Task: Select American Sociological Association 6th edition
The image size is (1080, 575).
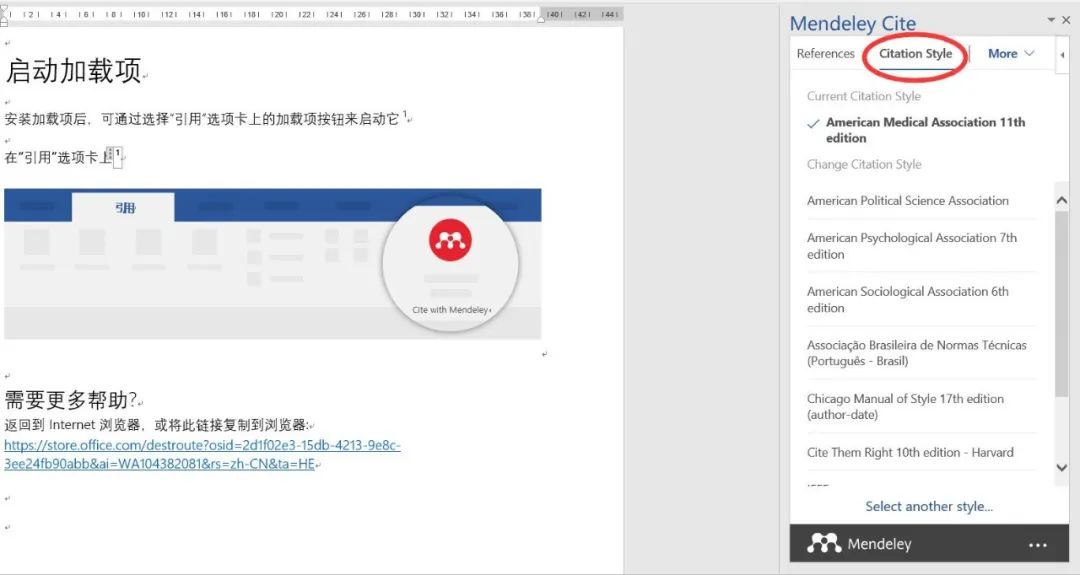Action: point(908,300)
